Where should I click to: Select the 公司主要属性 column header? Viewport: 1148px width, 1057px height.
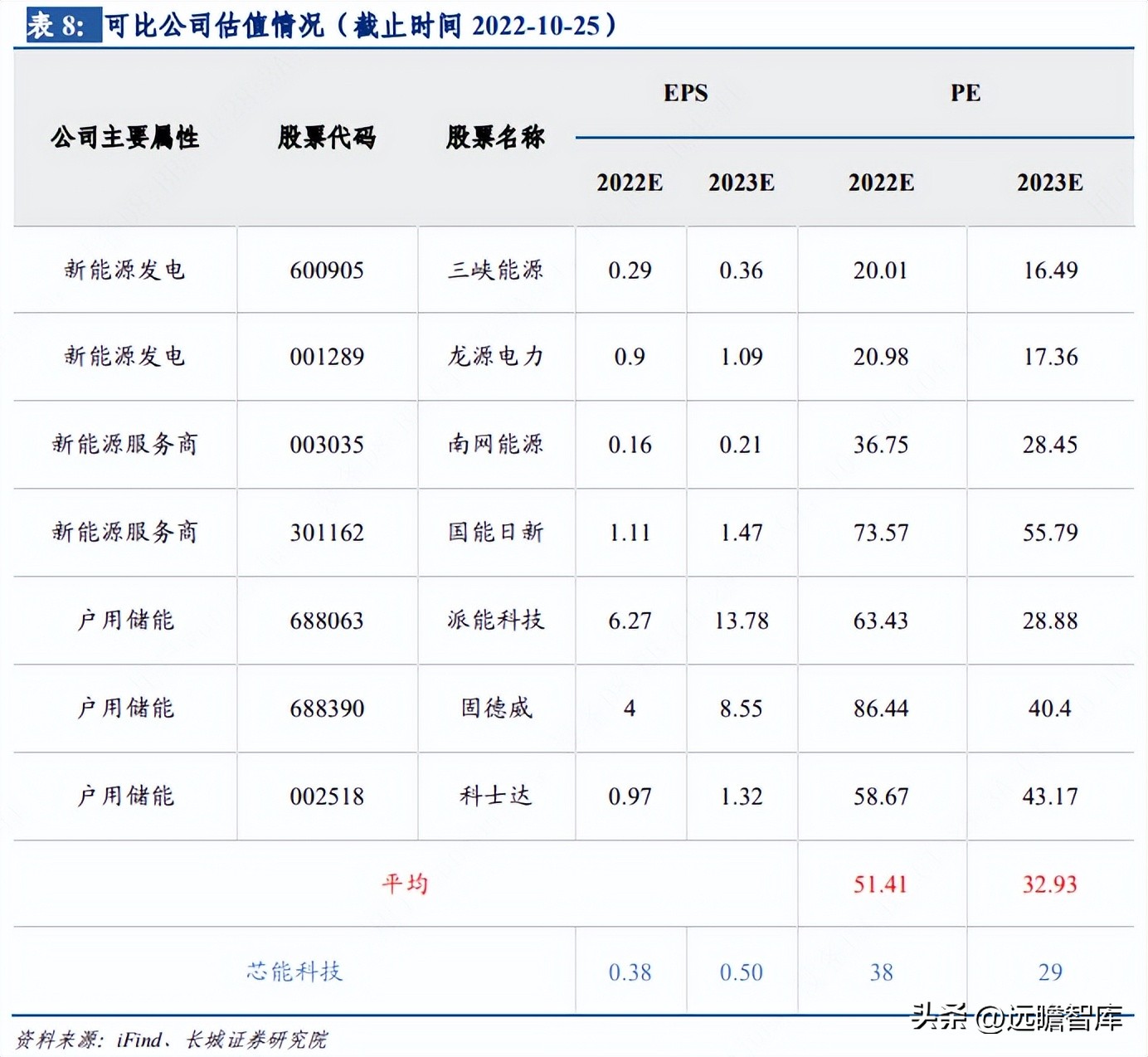tap(125, 137)
